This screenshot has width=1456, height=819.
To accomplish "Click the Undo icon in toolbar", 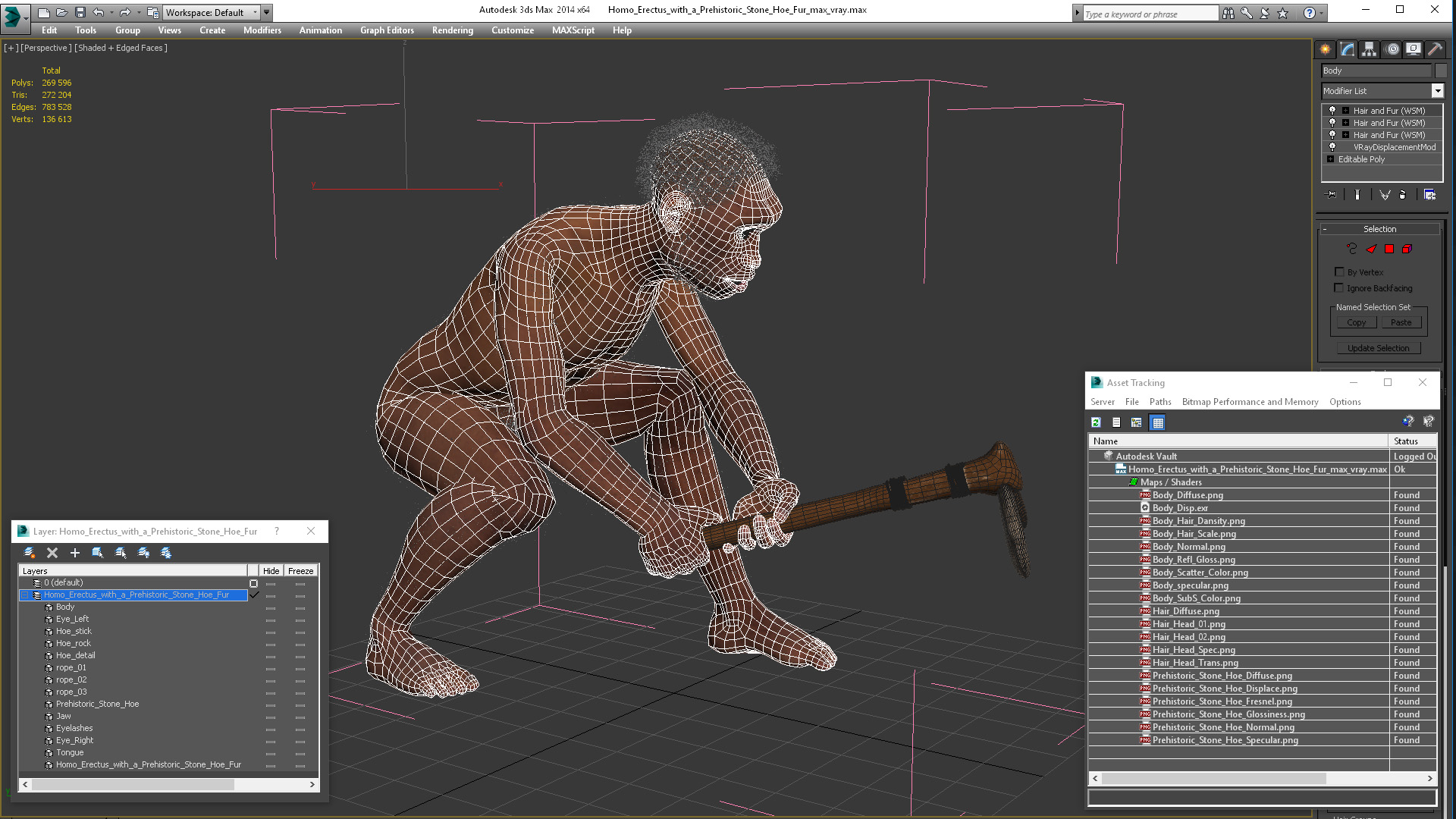I will click(100, 11).
